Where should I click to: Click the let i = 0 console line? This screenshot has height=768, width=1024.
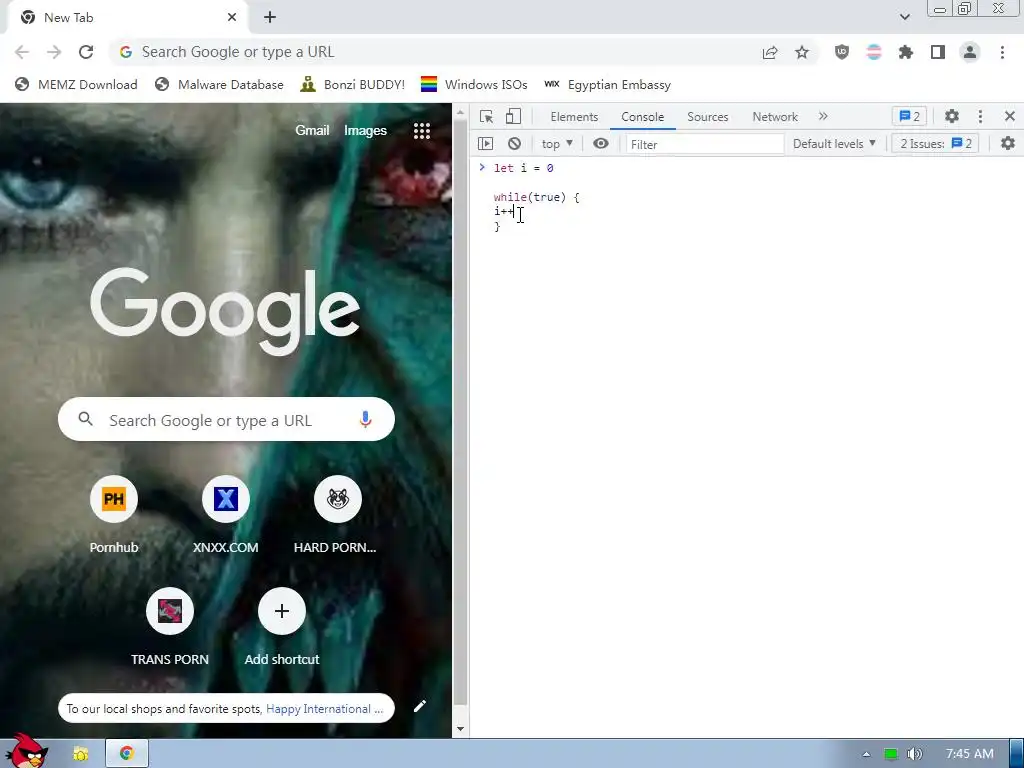point(523,168)
